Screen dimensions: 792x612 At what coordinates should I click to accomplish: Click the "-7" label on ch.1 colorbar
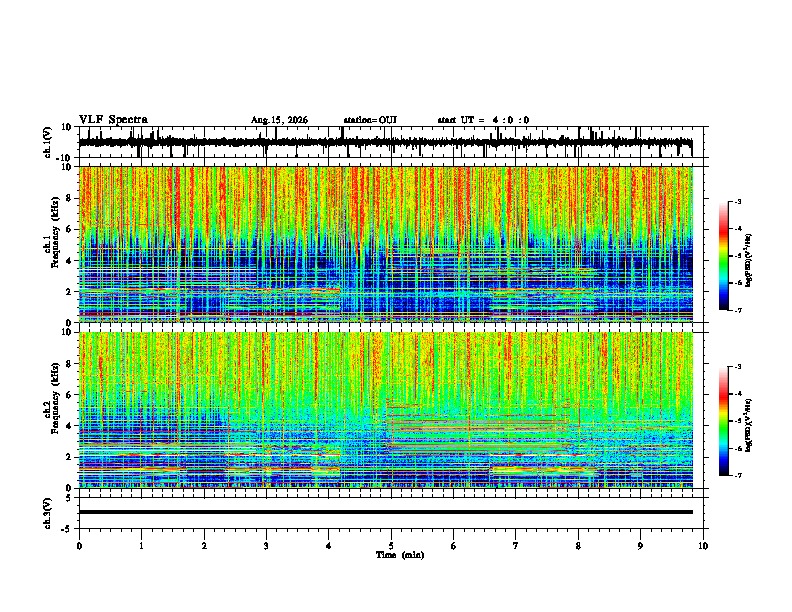click(x=738, y=310)
